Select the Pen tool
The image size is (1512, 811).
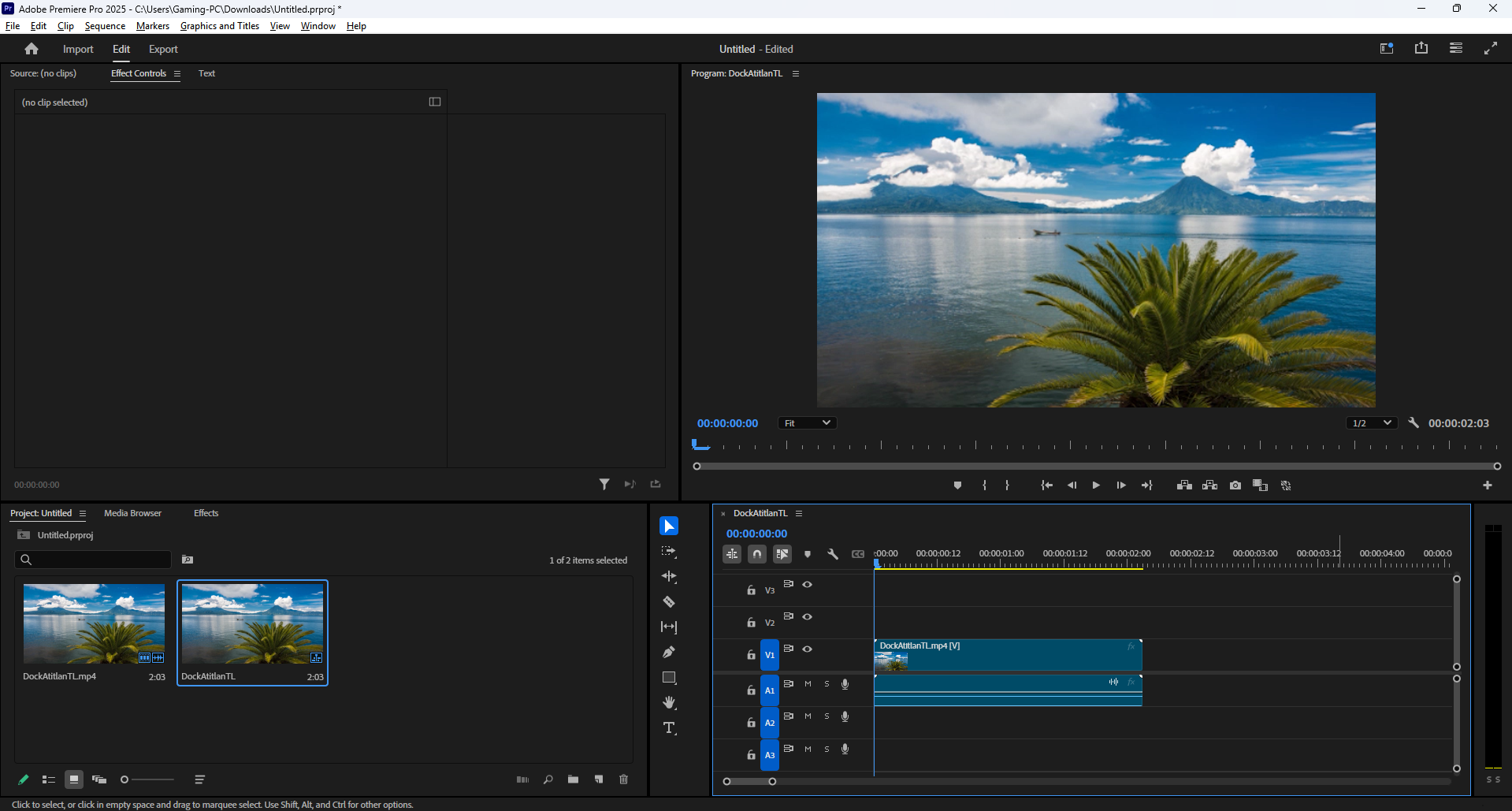pos(669,653)
